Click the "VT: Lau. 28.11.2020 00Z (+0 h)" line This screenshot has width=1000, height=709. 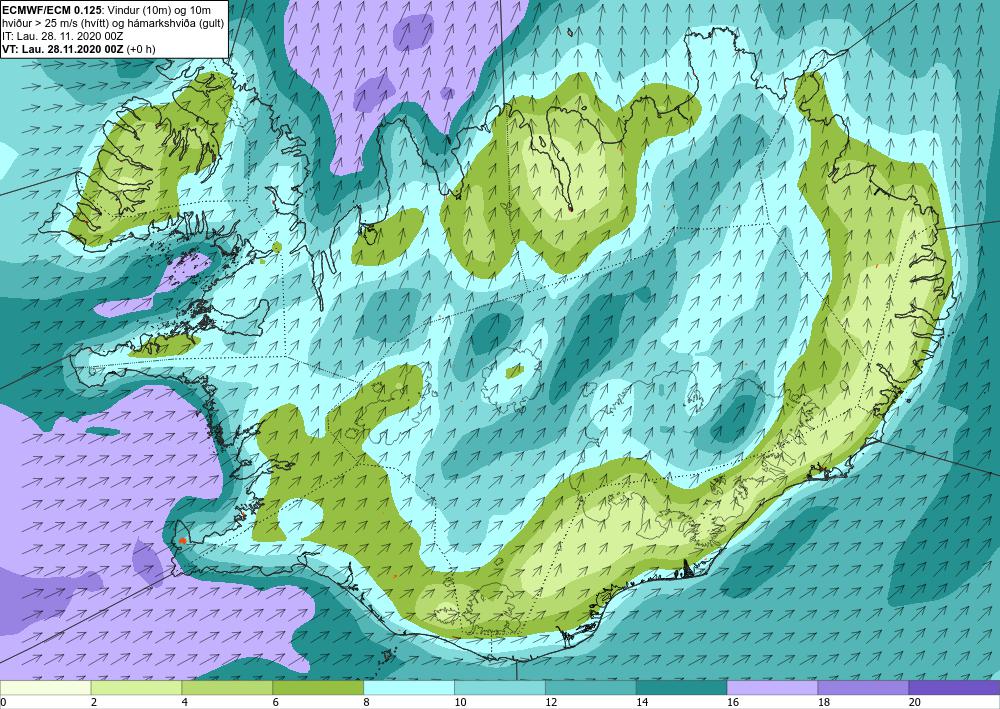click(x=79, y=49)
